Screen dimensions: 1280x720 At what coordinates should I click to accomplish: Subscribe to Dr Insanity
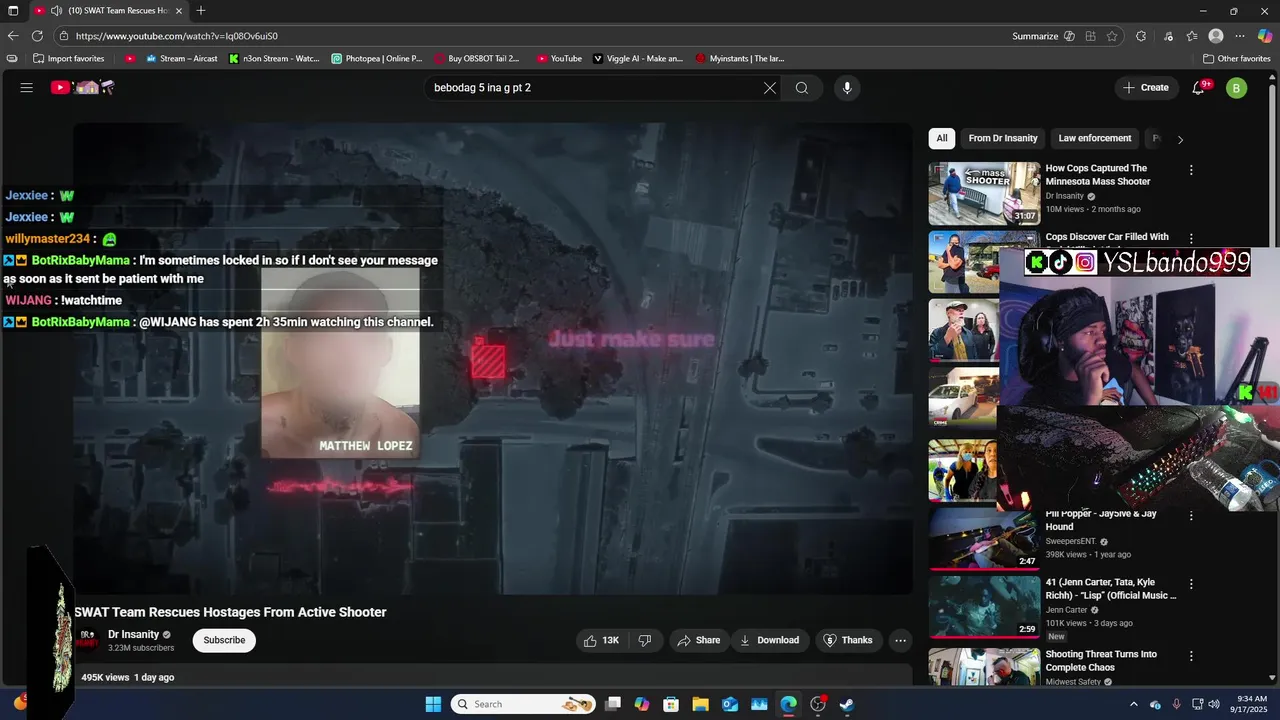click(x=224, y=640)
